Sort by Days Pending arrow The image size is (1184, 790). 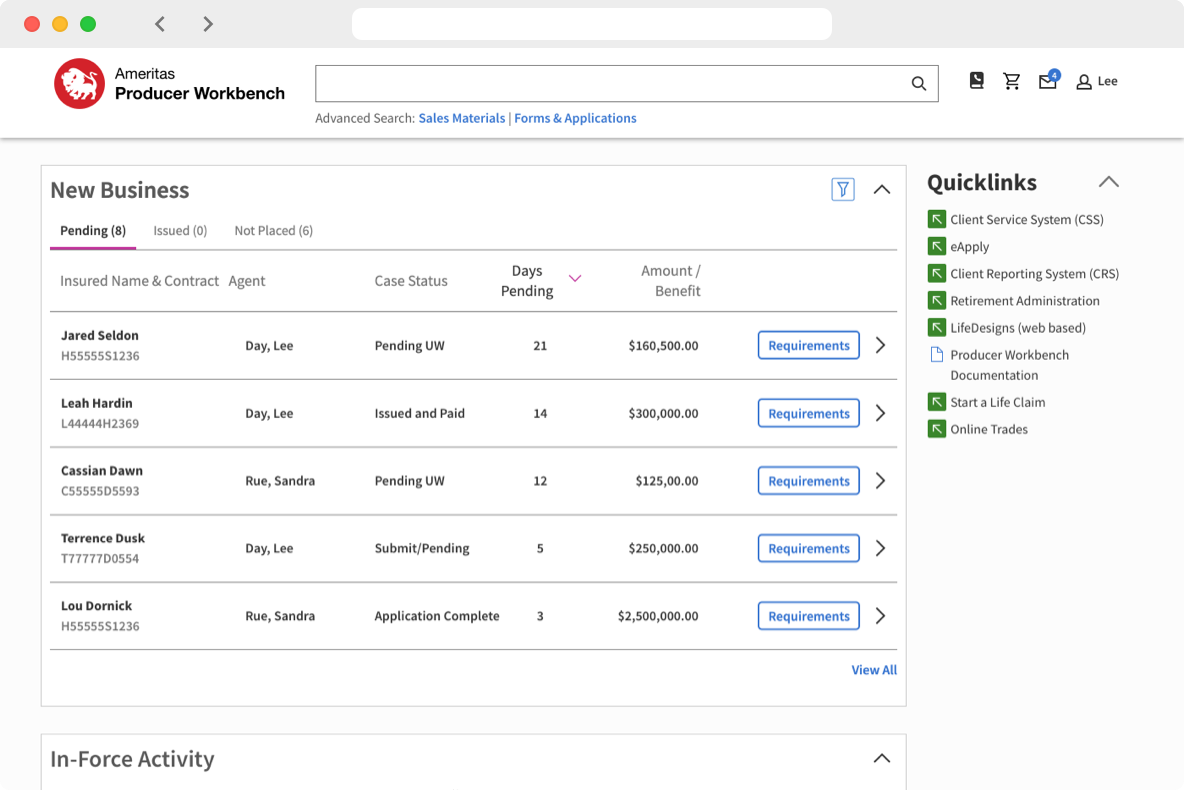(x=575, y=278)
